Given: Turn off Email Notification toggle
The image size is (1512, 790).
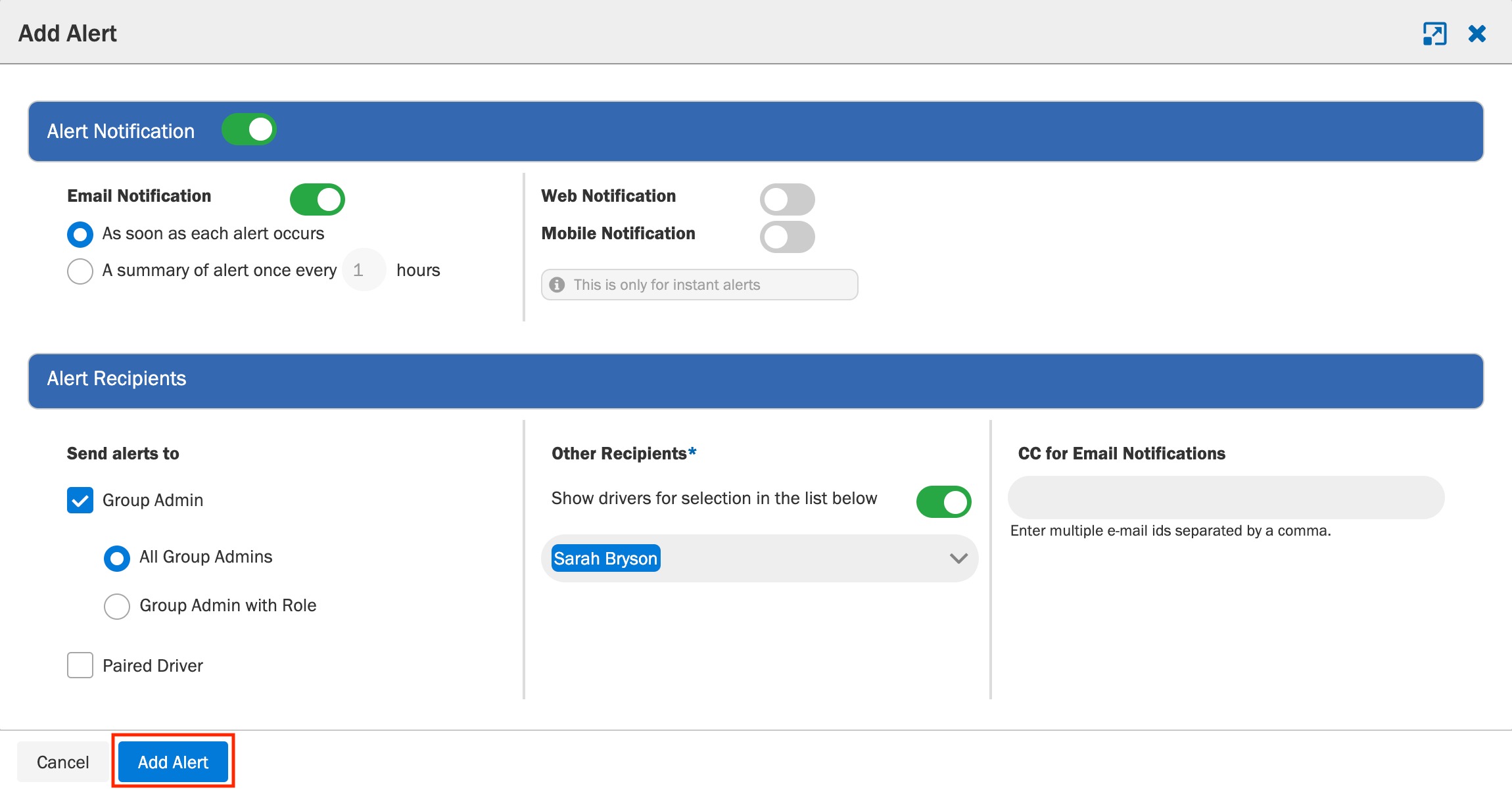Looking at the screenshot, I should click(318, 199).
